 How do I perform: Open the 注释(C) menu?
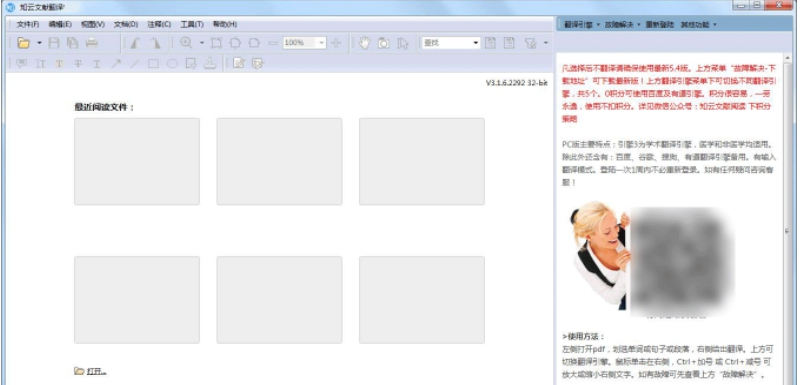click(x=159, y=24)
